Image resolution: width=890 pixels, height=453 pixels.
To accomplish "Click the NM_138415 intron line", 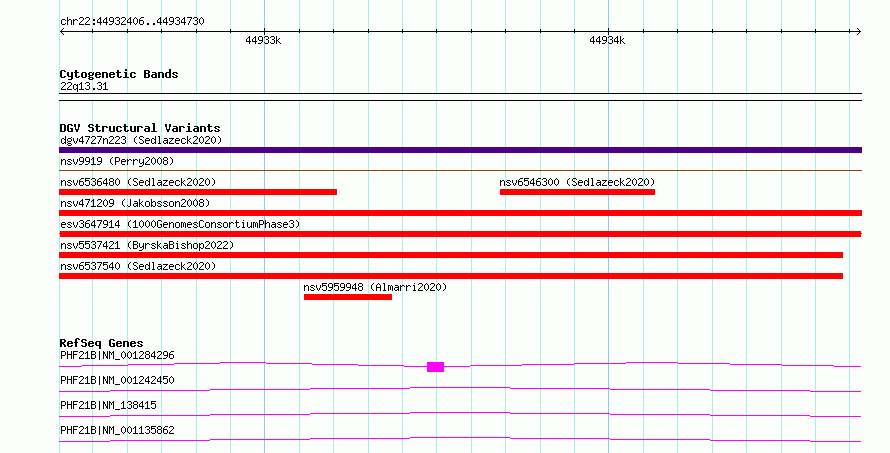I will coord(460,414).
